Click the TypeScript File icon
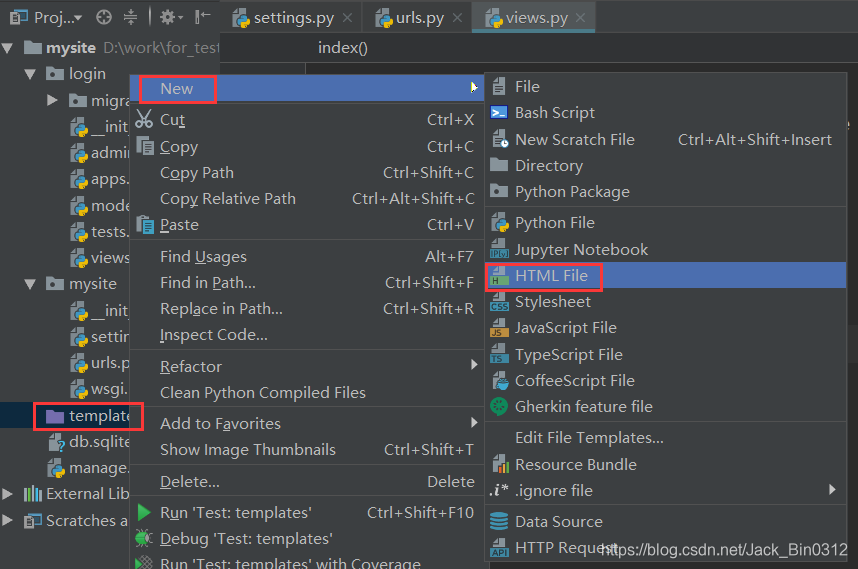Viewport: 858px width, 569px height. [x=498, y=355]
